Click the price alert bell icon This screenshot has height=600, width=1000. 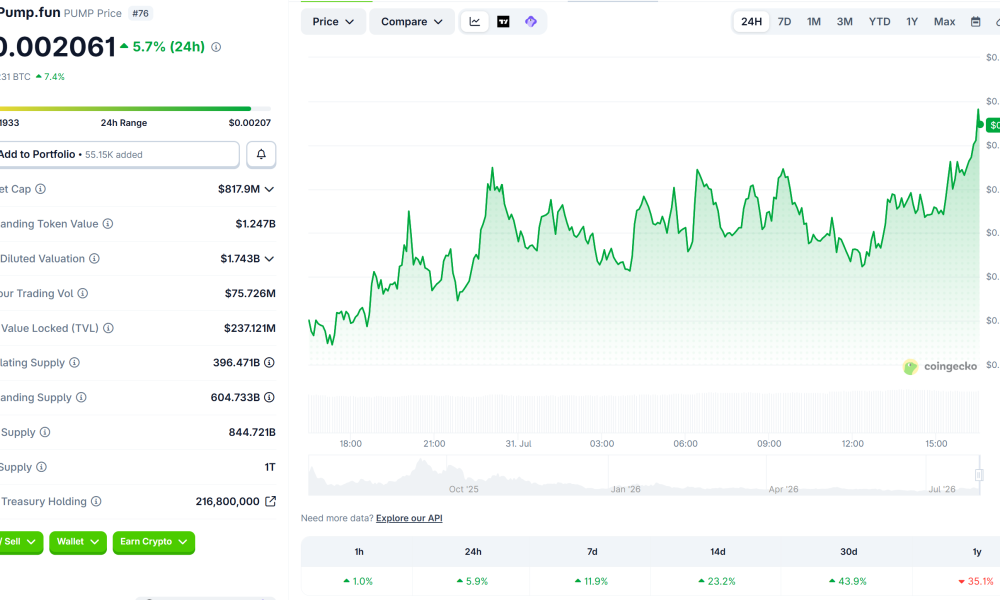coord(261,154)
